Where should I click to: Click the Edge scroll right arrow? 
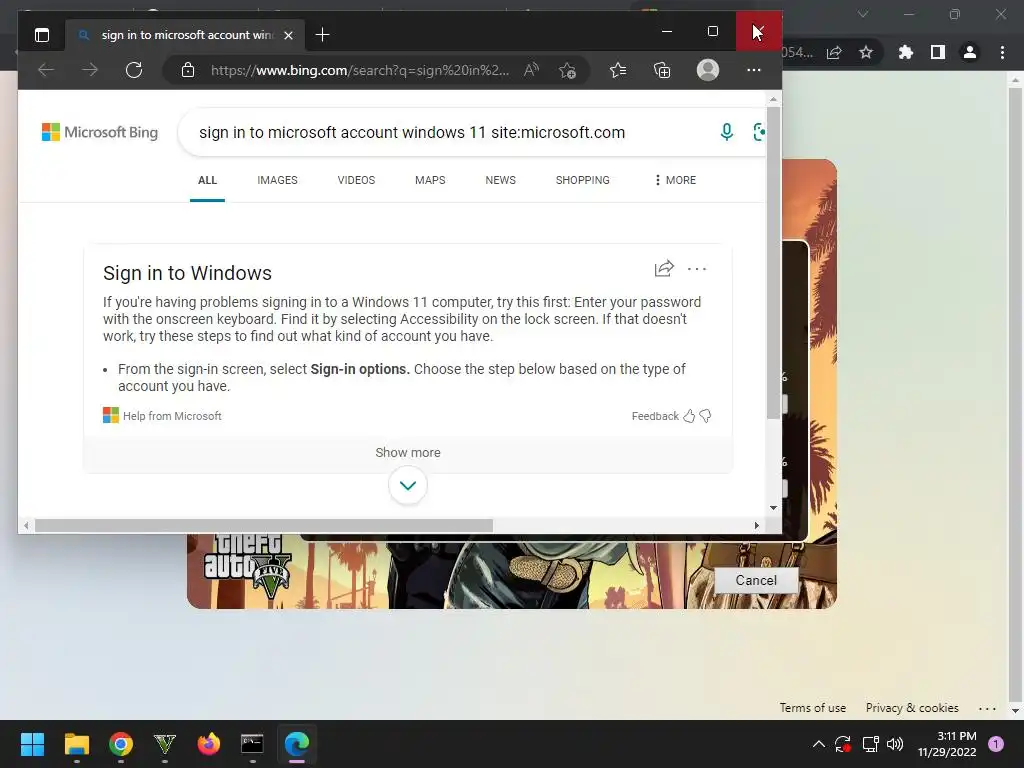coord(757,526)
